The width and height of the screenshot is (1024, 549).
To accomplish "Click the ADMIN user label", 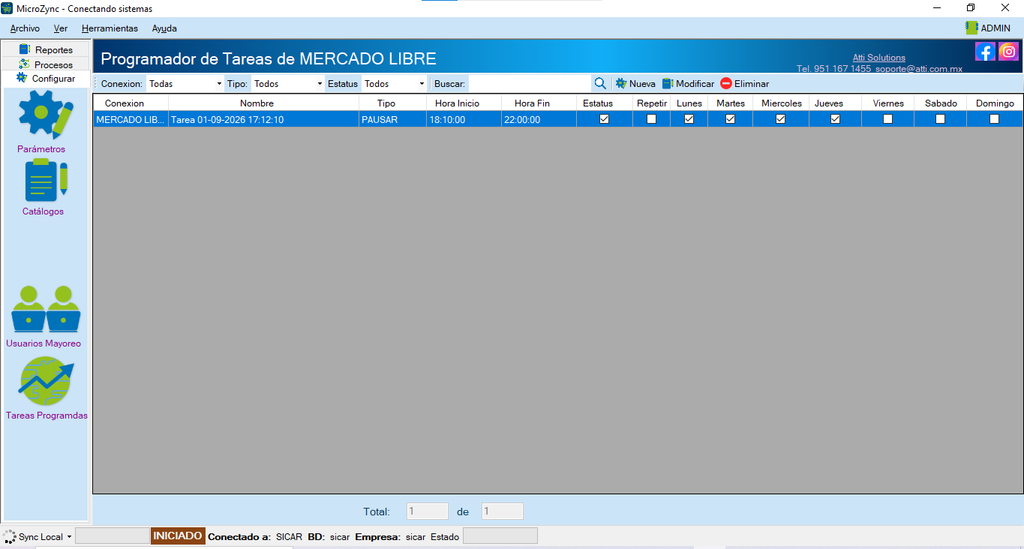I will pos(995,28).
